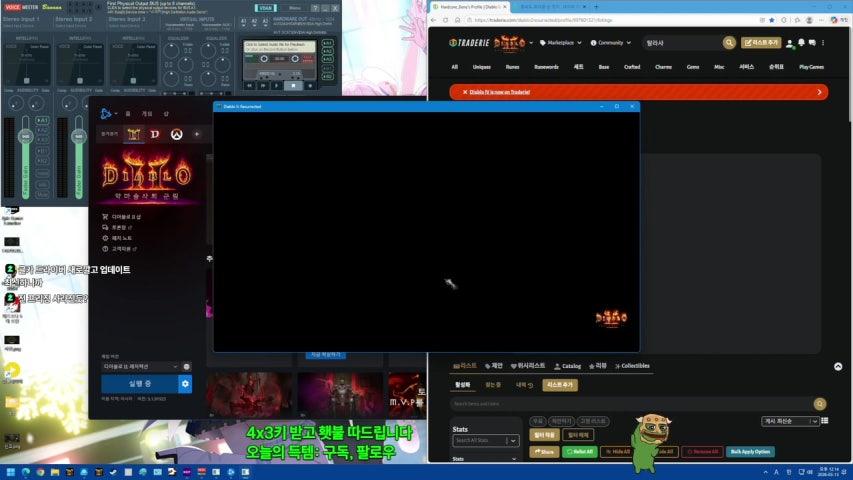Toggle B2 output on the Voicemeeter cassette recorder
The height and width of the screenshot is (480, 853).
327,76
